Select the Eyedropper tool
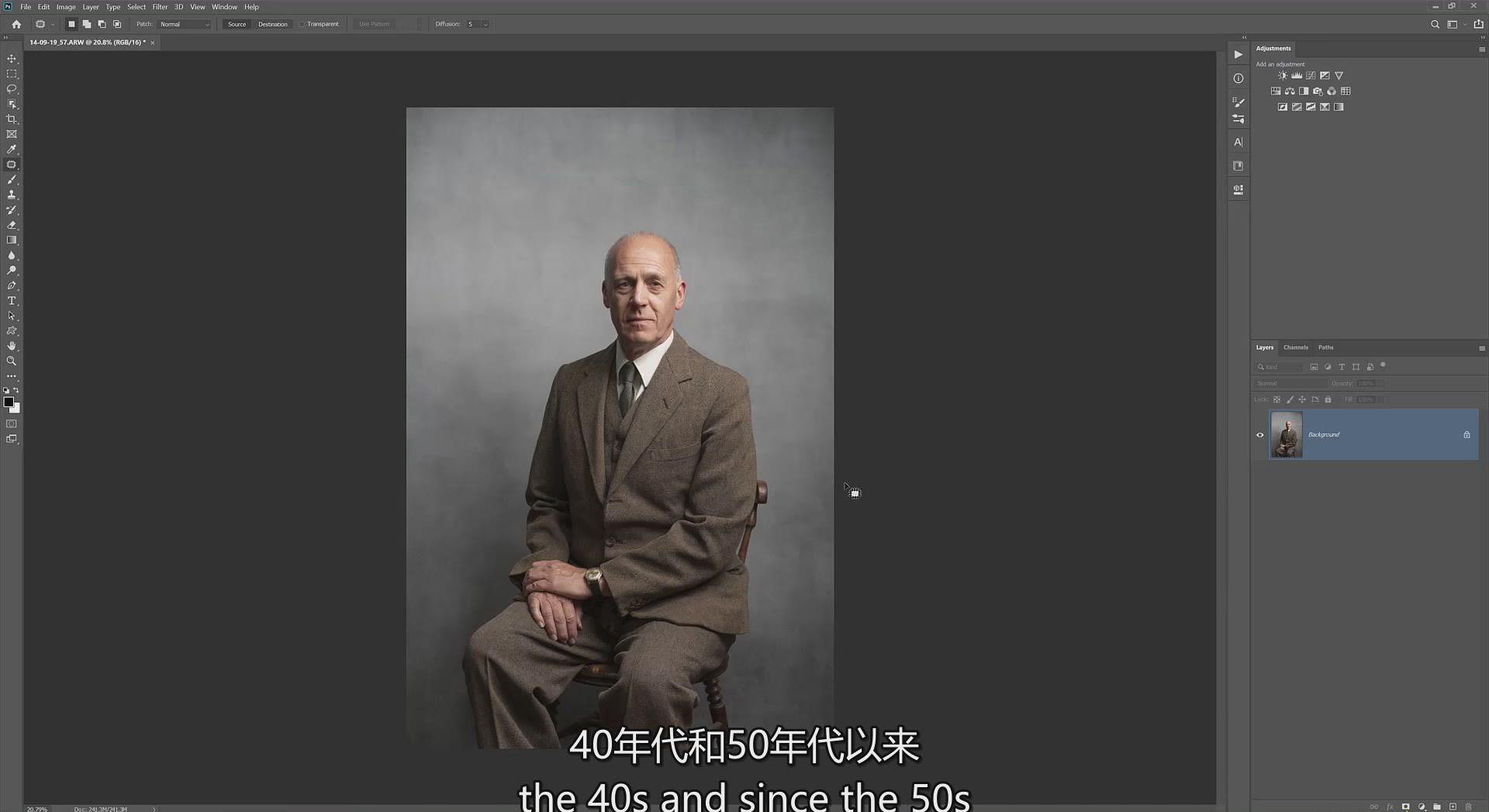 (x=12, y=149)
